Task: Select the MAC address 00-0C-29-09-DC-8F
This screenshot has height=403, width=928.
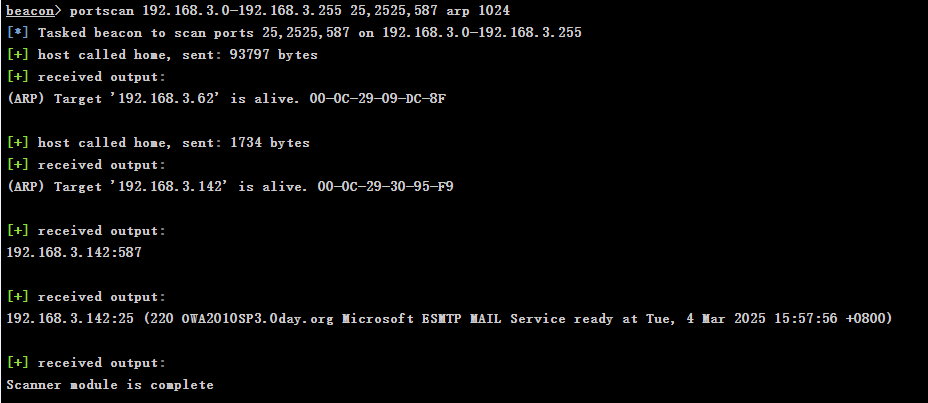Action: (x=378, y=99)
